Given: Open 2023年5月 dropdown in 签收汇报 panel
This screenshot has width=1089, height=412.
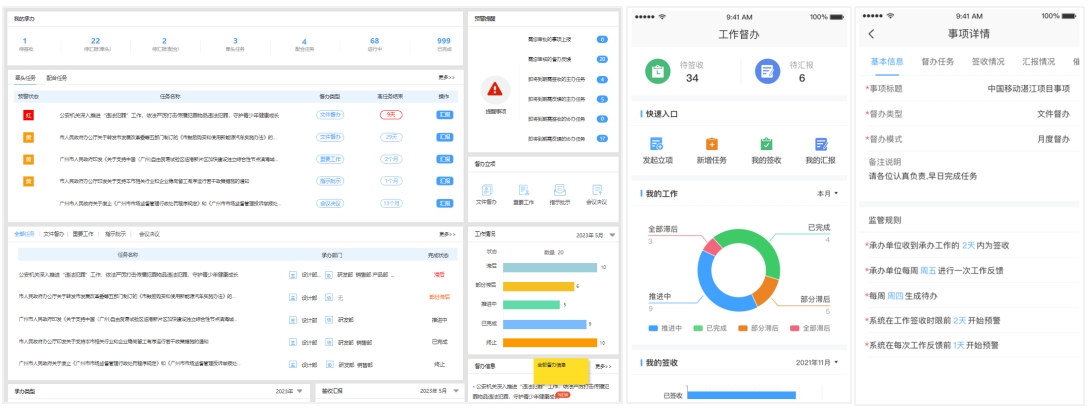Looking at the screenshot, I should point(438,391).
